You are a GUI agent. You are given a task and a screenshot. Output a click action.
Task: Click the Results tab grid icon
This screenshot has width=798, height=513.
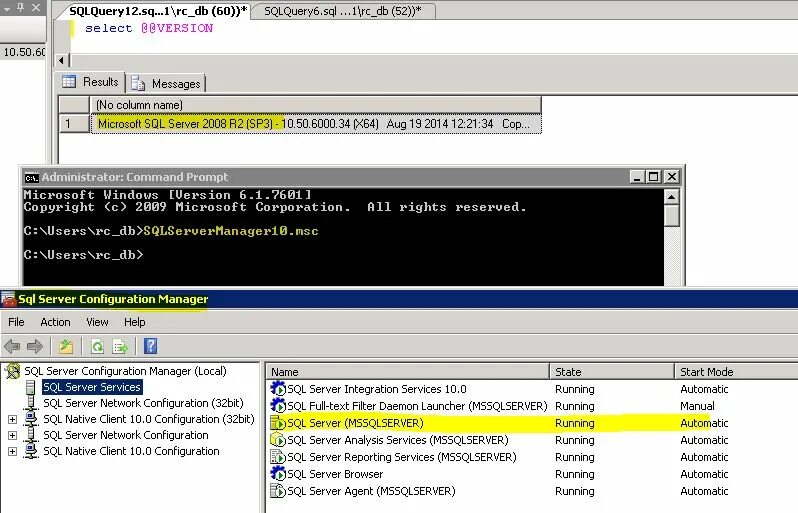69,81
